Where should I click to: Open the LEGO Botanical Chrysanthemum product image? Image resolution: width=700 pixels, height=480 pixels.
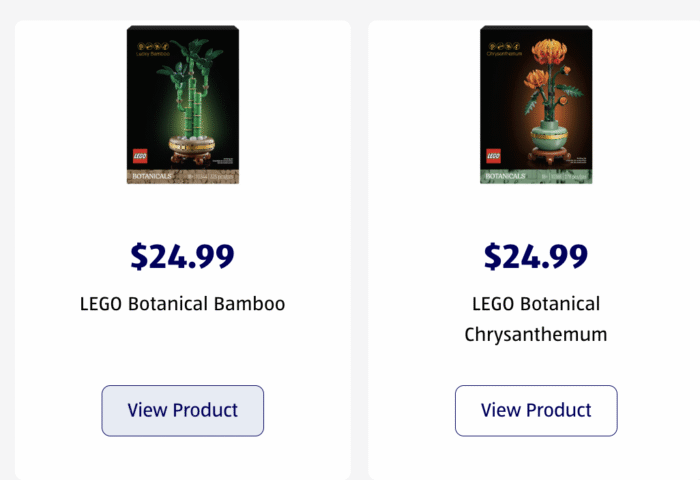(536, 105)
